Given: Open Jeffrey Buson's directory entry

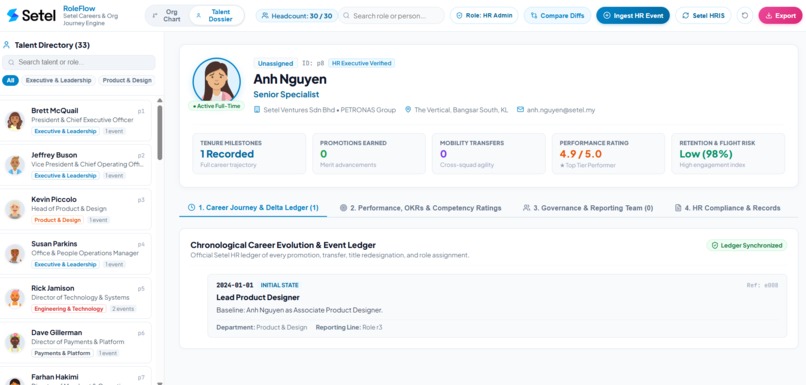Looking at the screenshot, I should point(76,165).
